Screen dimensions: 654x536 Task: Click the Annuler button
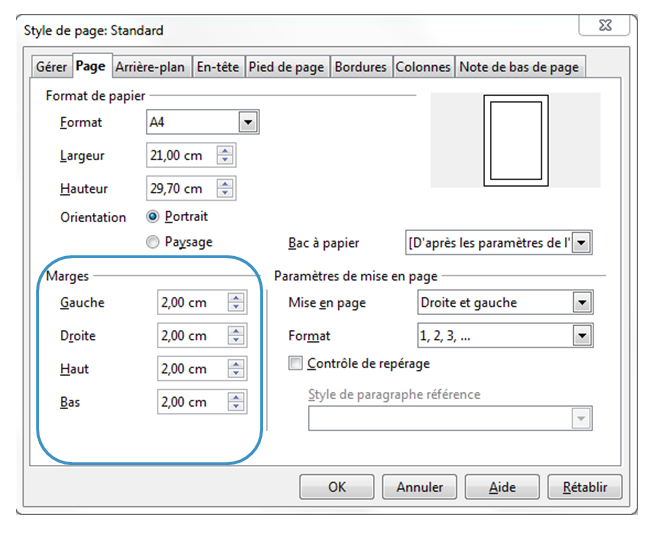(x=419, y=487)
